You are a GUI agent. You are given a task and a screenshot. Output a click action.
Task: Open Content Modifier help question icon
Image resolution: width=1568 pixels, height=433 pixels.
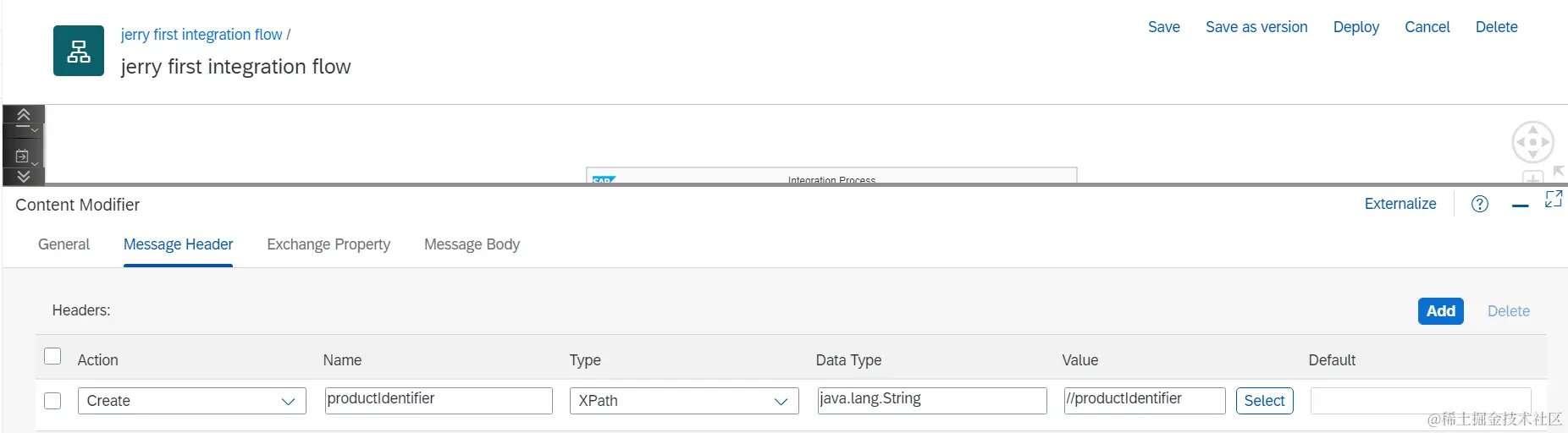tap(1480, 204)
